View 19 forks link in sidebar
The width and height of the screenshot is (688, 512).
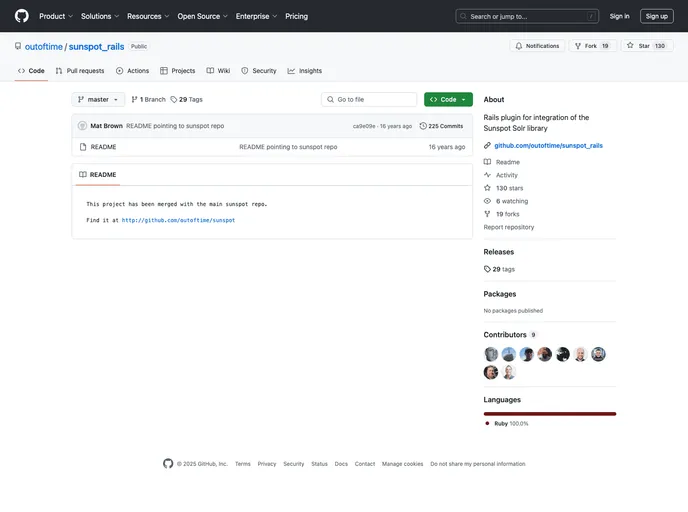(502, 214)
